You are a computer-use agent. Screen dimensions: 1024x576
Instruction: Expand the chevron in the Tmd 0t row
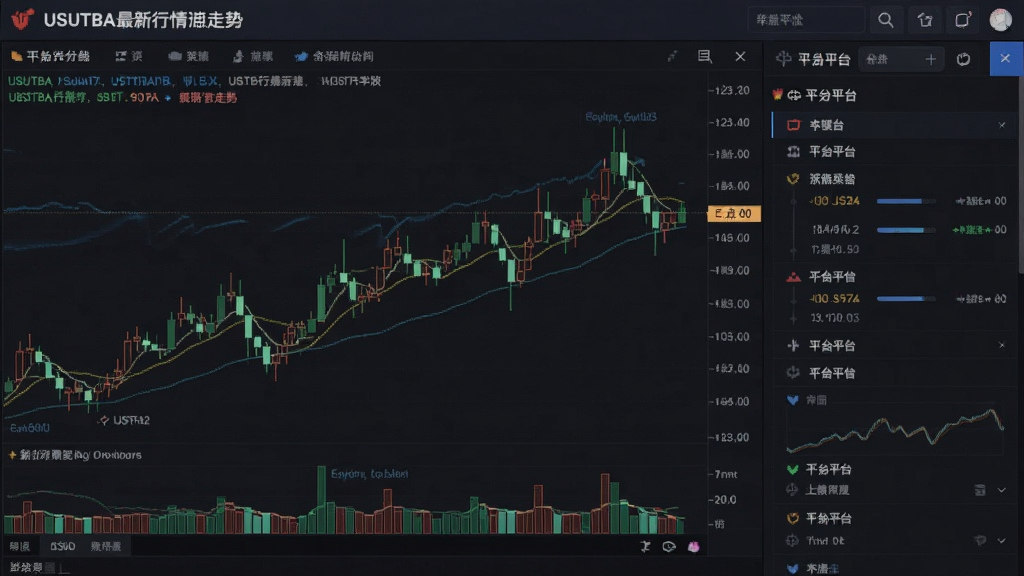1002,541
